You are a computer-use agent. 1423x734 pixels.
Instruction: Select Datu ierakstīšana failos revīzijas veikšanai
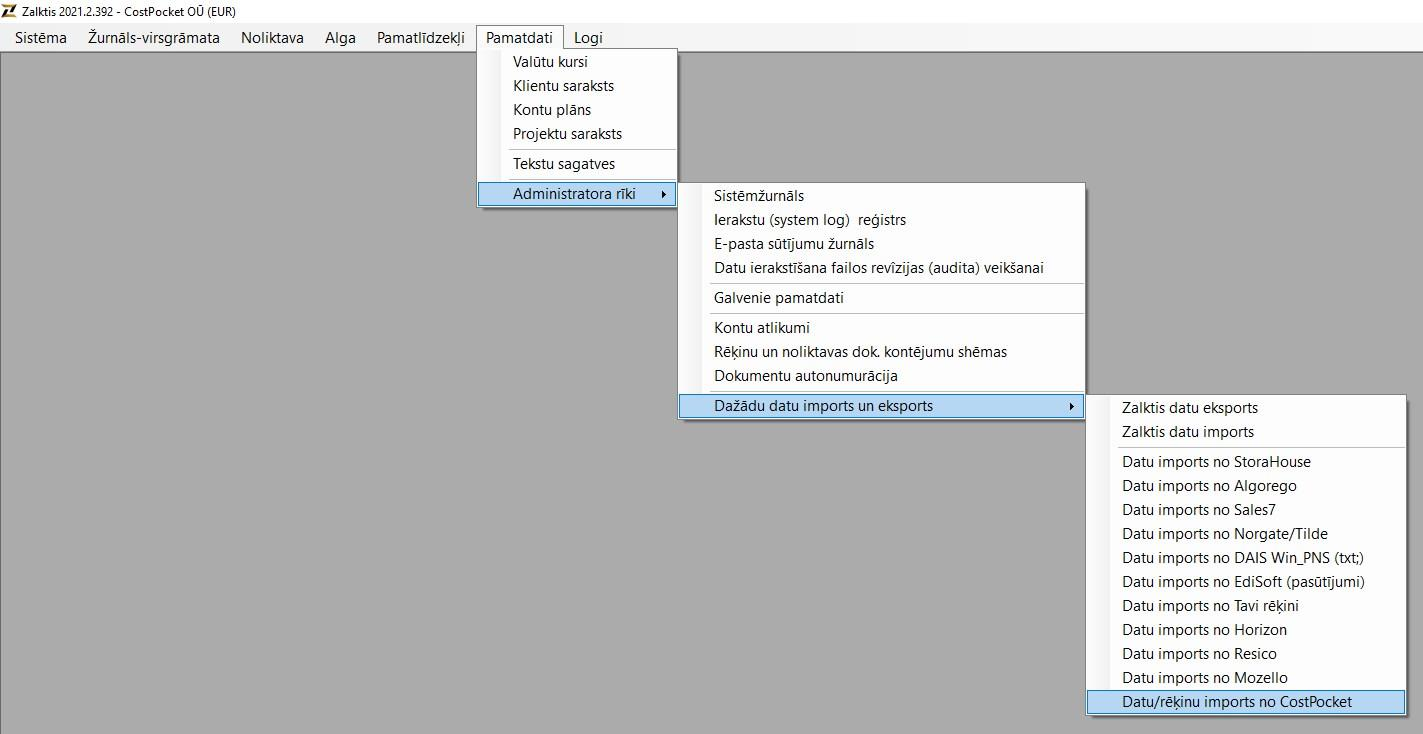click(x=882, y=268)
